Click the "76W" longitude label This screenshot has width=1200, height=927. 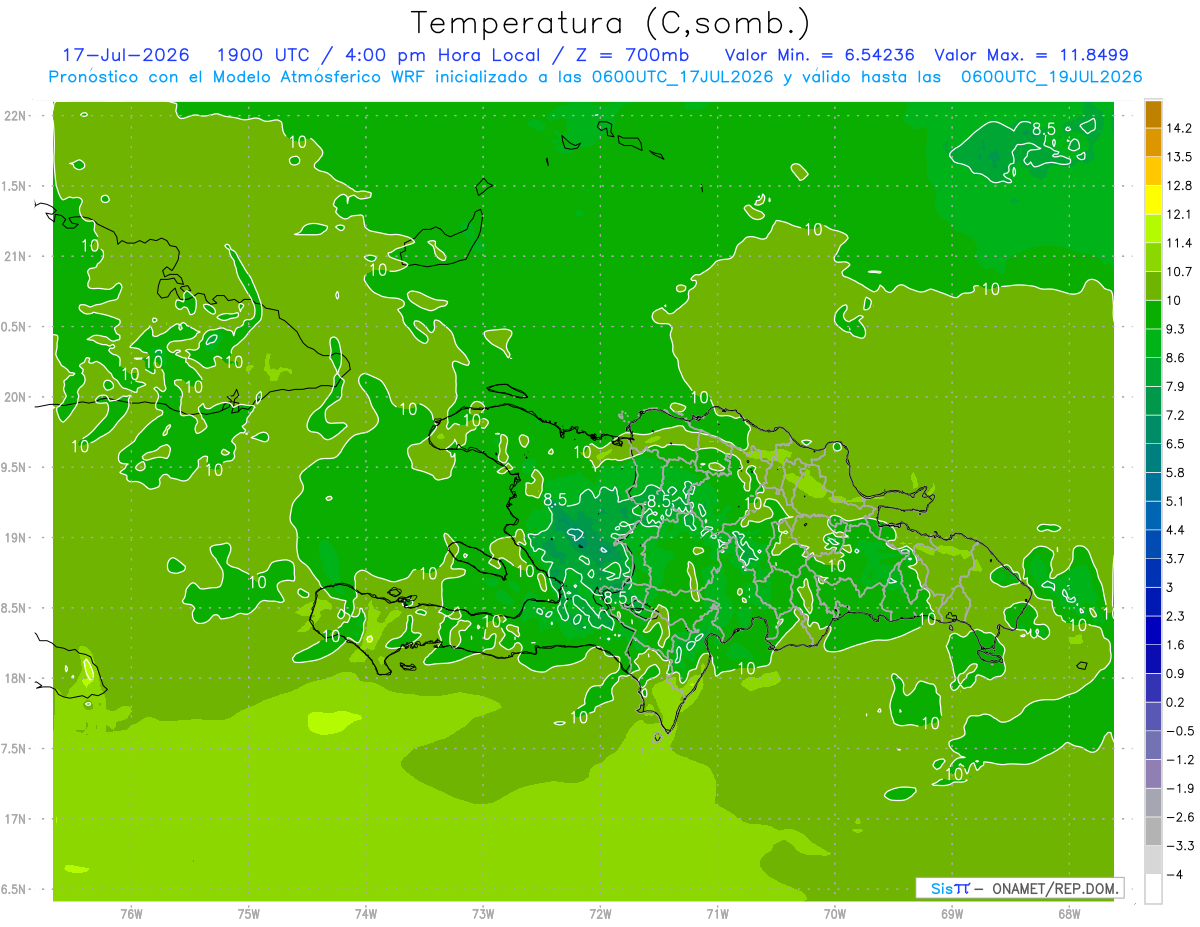coord(131,913)
